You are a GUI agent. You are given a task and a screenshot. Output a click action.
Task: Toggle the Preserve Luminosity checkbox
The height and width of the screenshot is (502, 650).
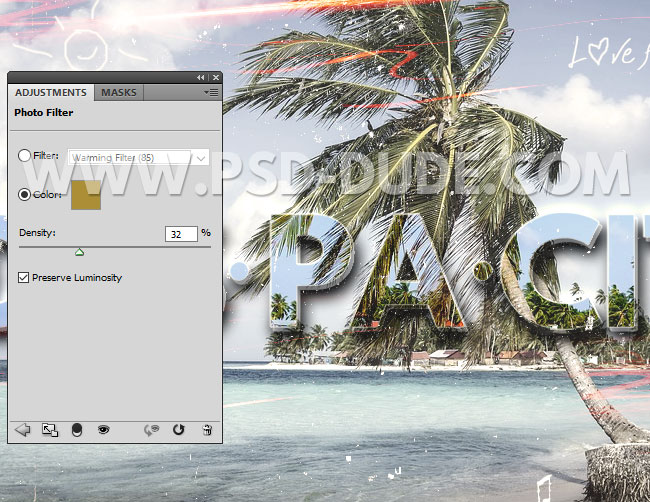(23, 277)
